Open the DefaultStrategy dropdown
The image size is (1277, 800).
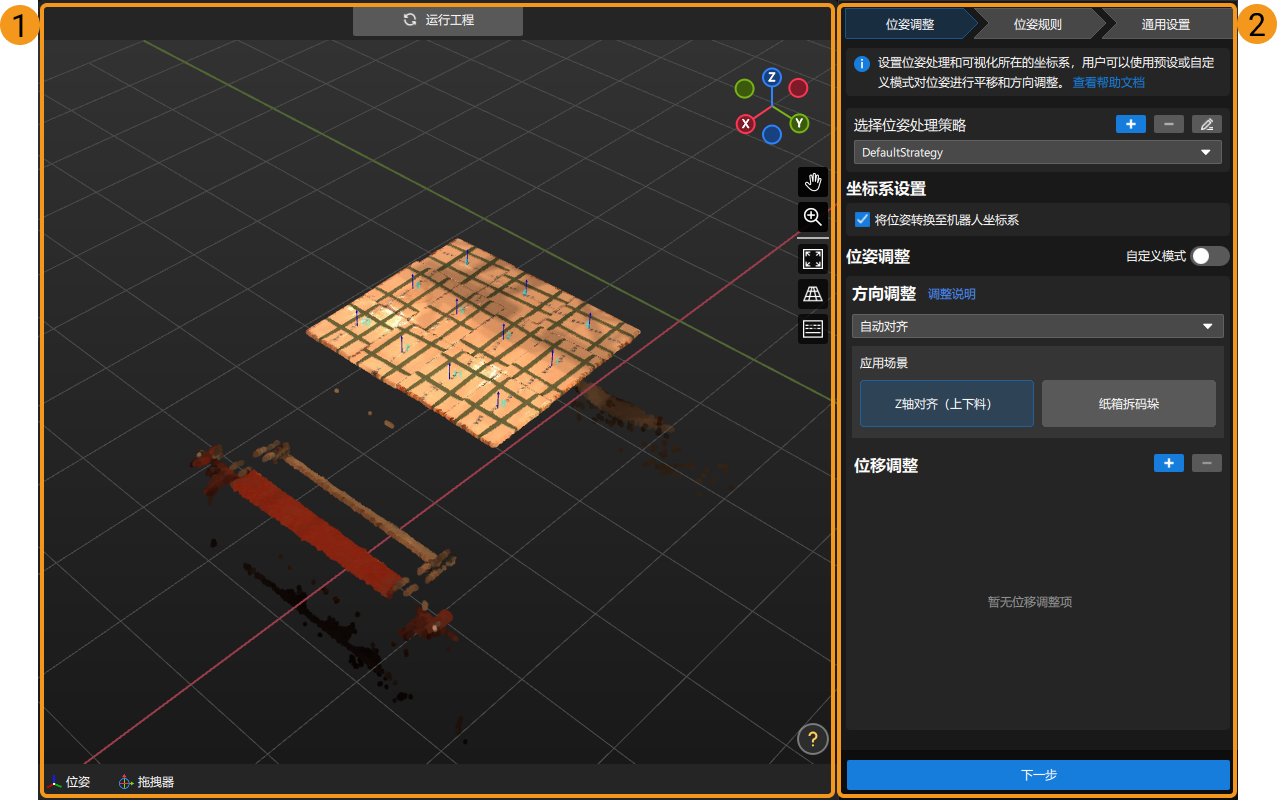(1037, 153)
